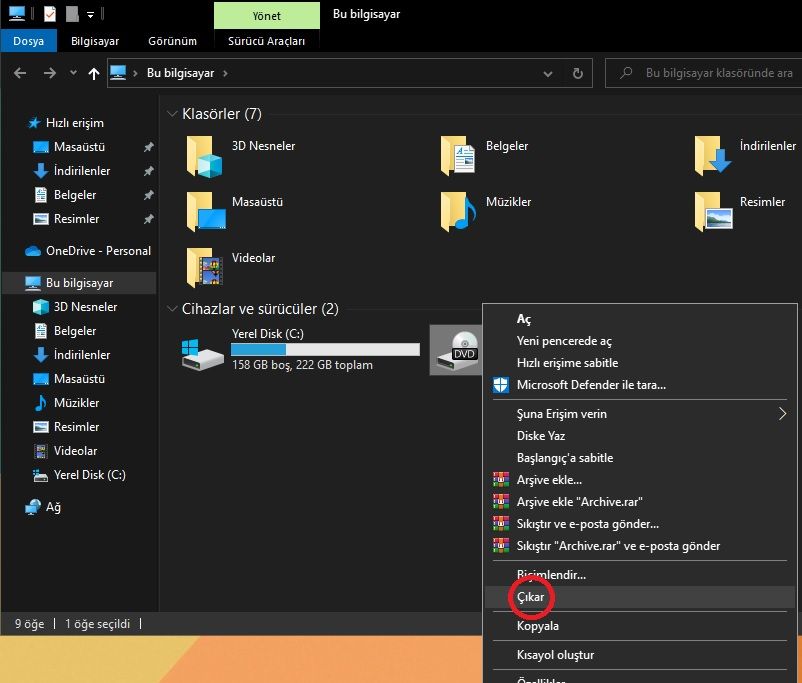
Task: Click the new folder icon in title bar
Action: 72,14
